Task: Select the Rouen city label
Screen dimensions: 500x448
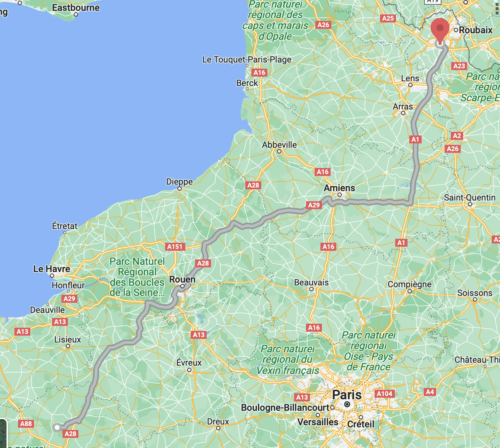Action: pyautogui.click(x=182, y=279)
